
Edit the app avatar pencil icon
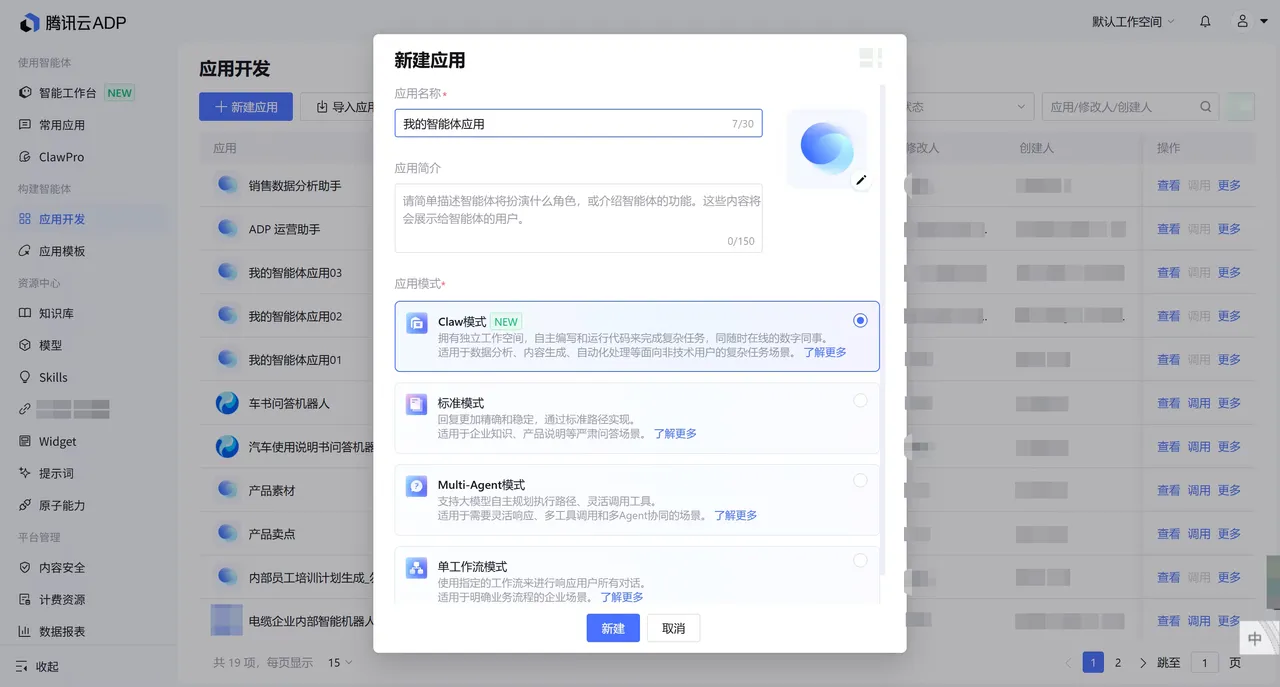[x=861, y=181]
